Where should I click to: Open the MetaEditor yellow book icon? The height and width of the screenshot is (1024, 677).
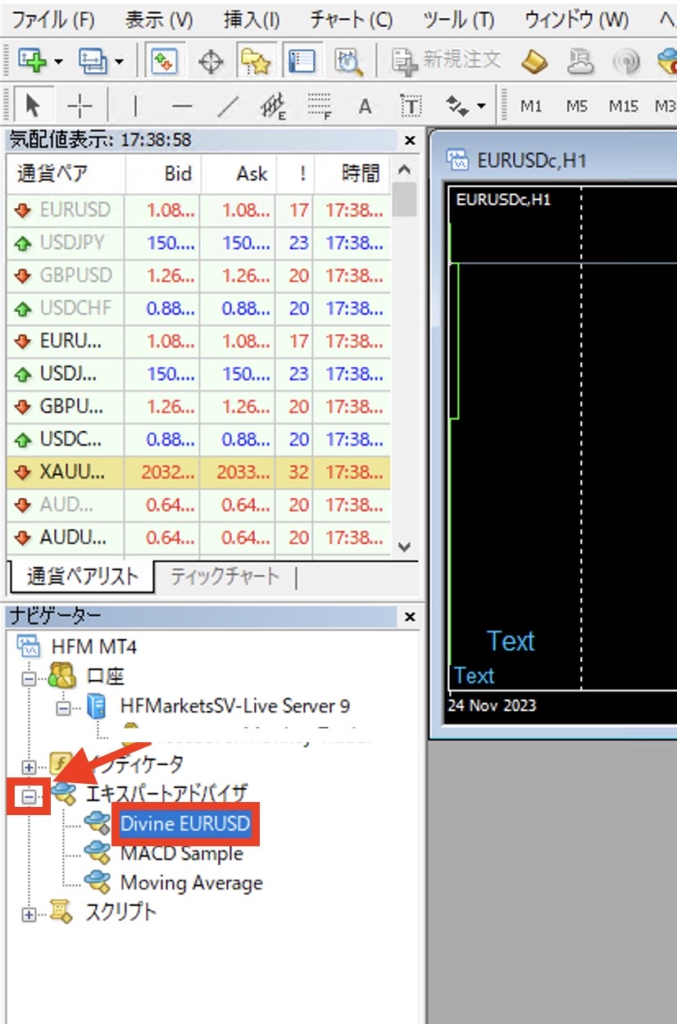tap(534, 62)
